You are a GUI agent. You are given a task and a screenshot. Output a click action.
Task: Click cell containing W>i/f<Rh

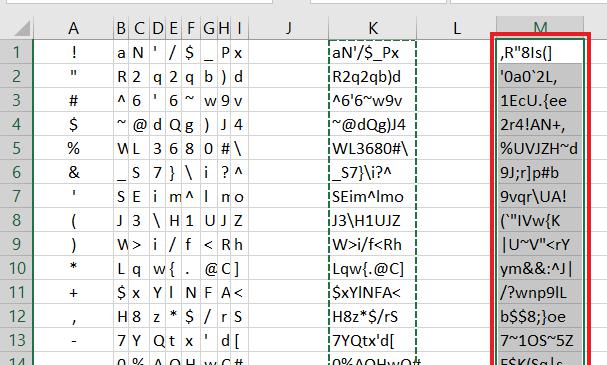coord(372,244)
